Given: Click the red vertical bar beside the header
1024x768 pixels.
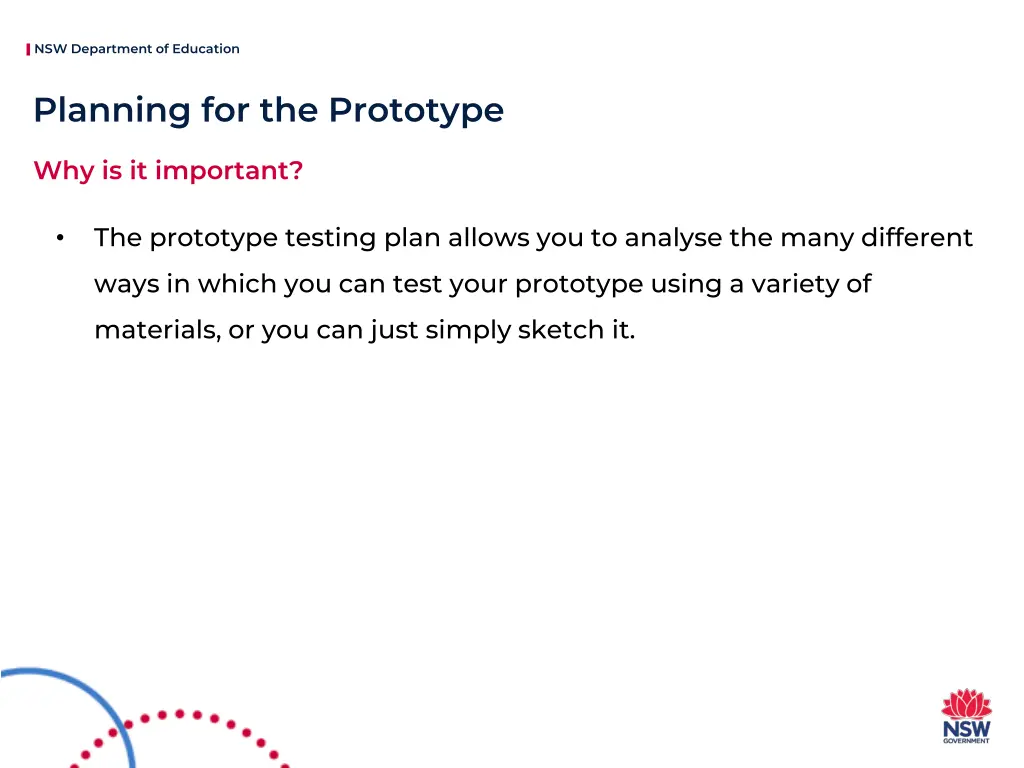Looking at the screenshot, I should pyautogui.click(x=28, y=49).
